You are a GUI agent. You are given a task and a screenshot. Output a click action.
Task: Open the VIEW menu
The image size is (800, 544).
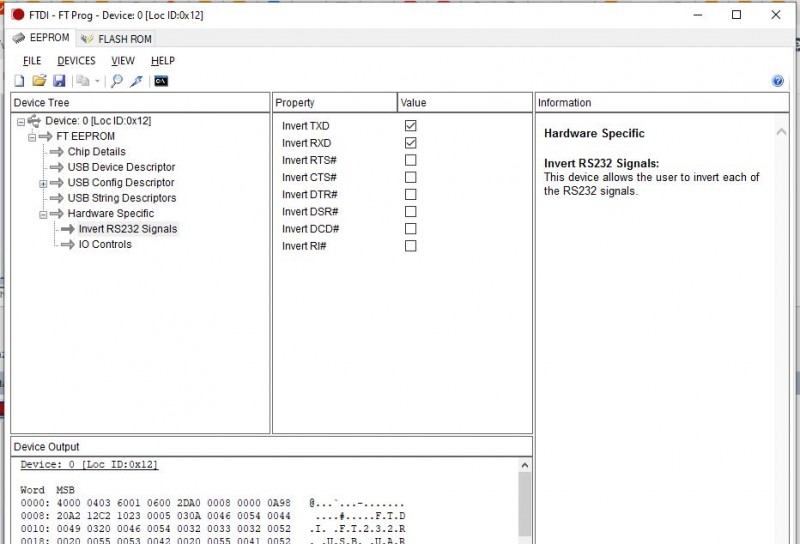(x=123, y=61)
